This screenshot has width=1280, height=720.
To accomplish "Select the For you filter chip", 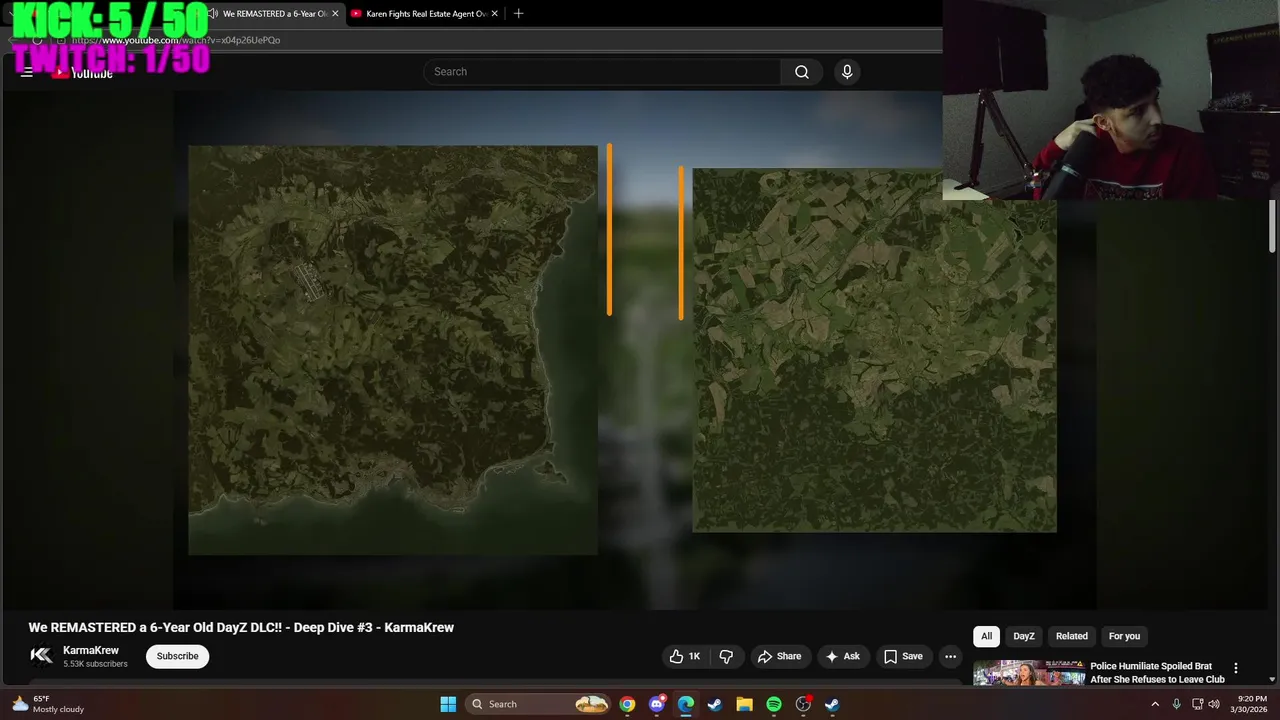I will (x=1124, y=636).
